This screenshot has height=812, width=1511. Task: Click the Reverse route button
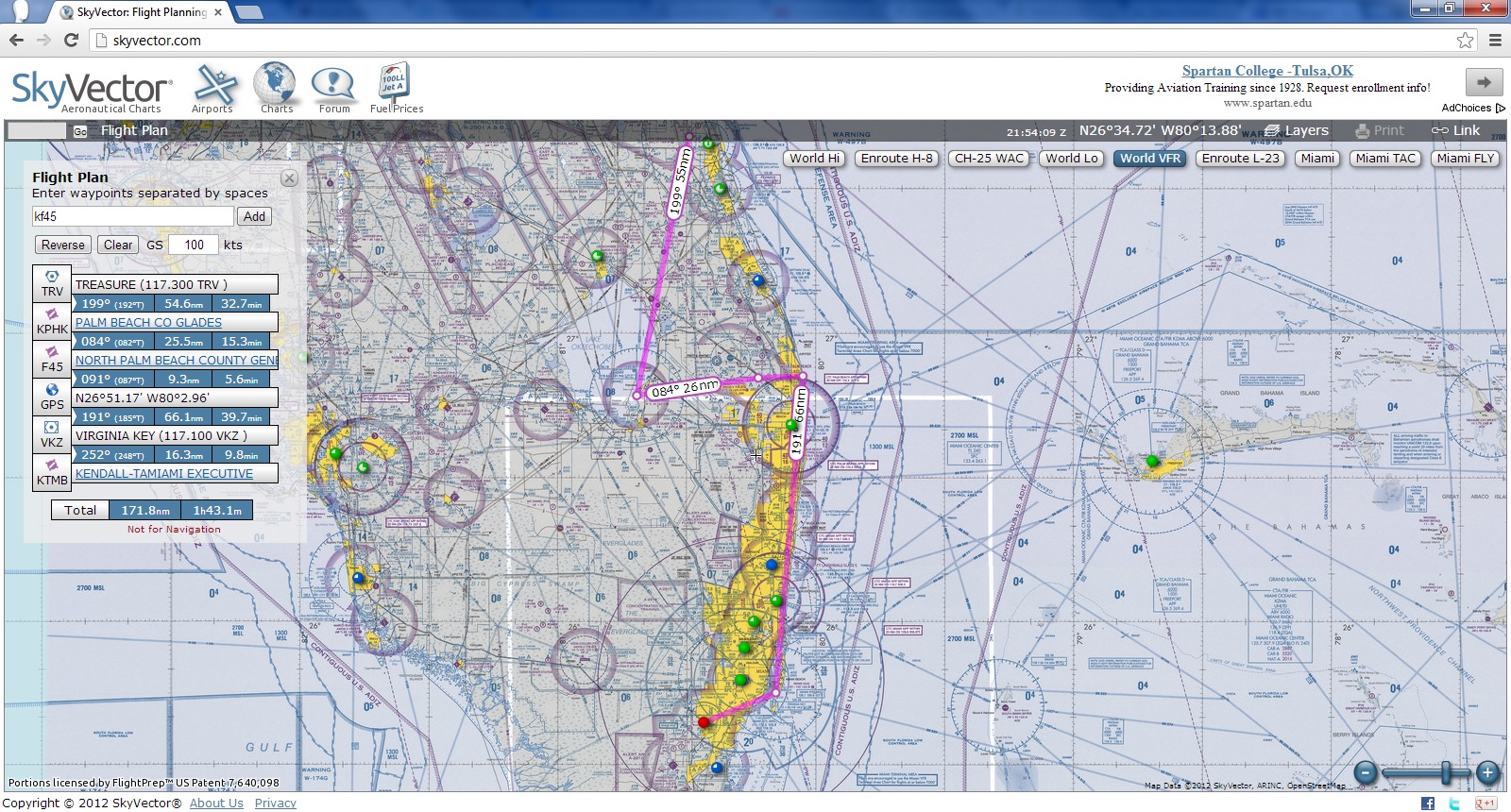click(63, 245)
